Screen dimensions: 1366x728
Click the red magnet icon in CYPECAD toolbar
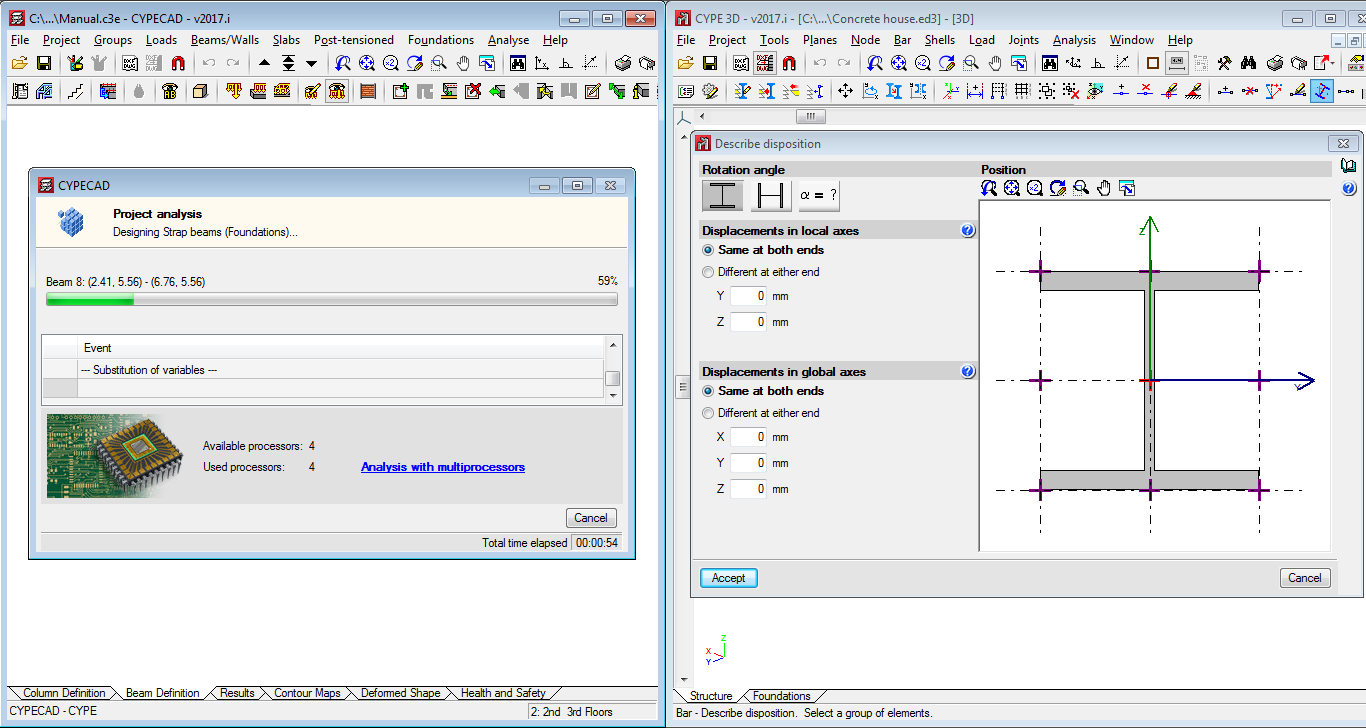[178, 63]
